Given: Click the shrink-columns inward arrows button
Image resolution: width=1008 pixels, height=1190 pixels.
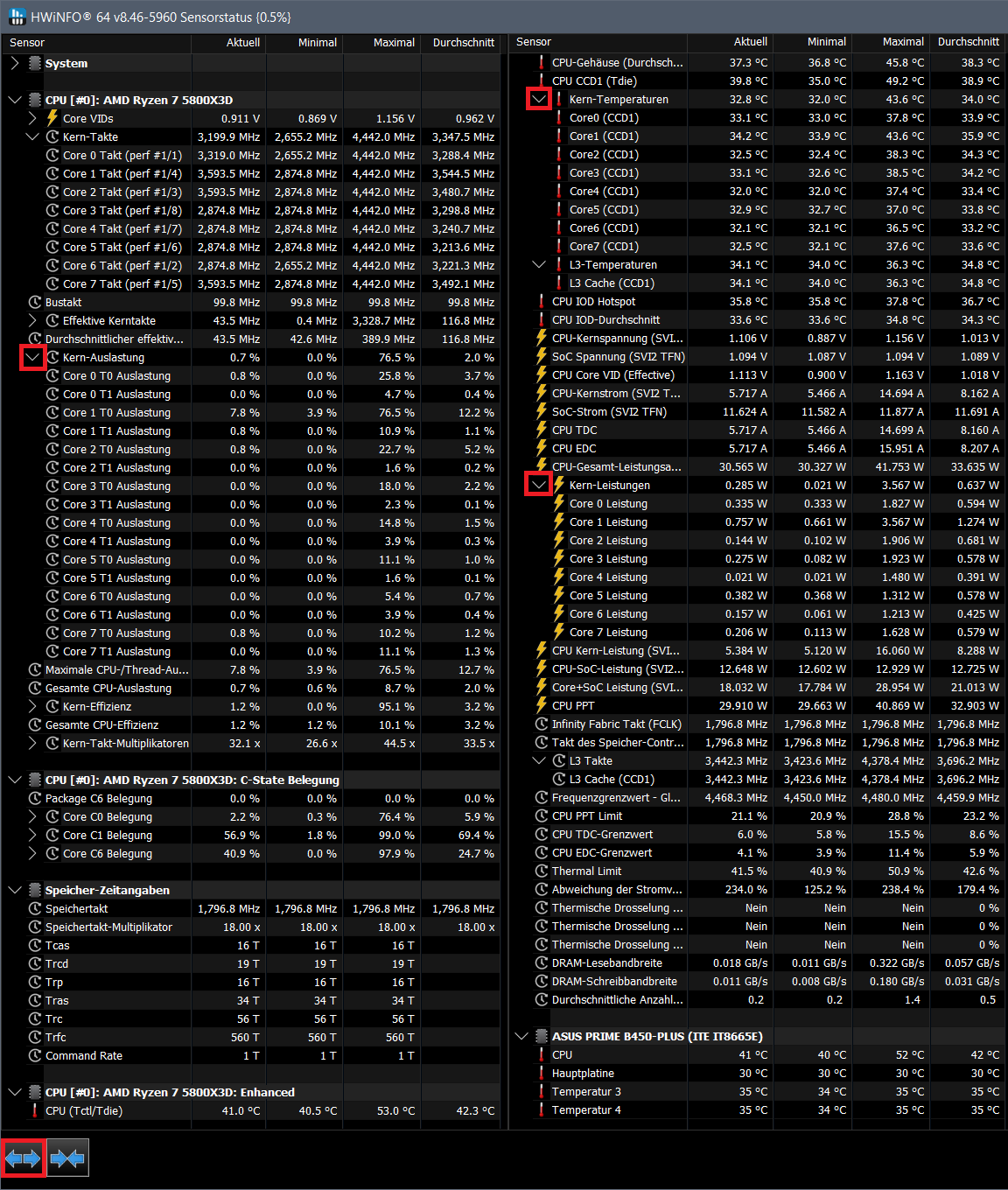Looking at the screenshot, I should pyautogui.click(x=67, y=1158).
